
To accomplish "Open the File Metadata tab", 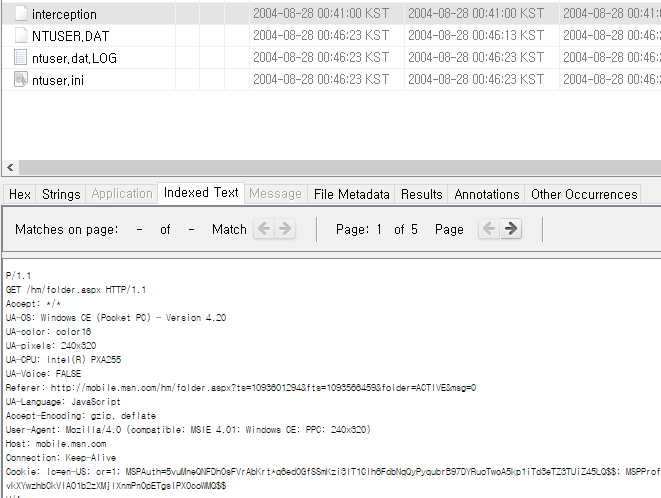I will click(351, 194).
